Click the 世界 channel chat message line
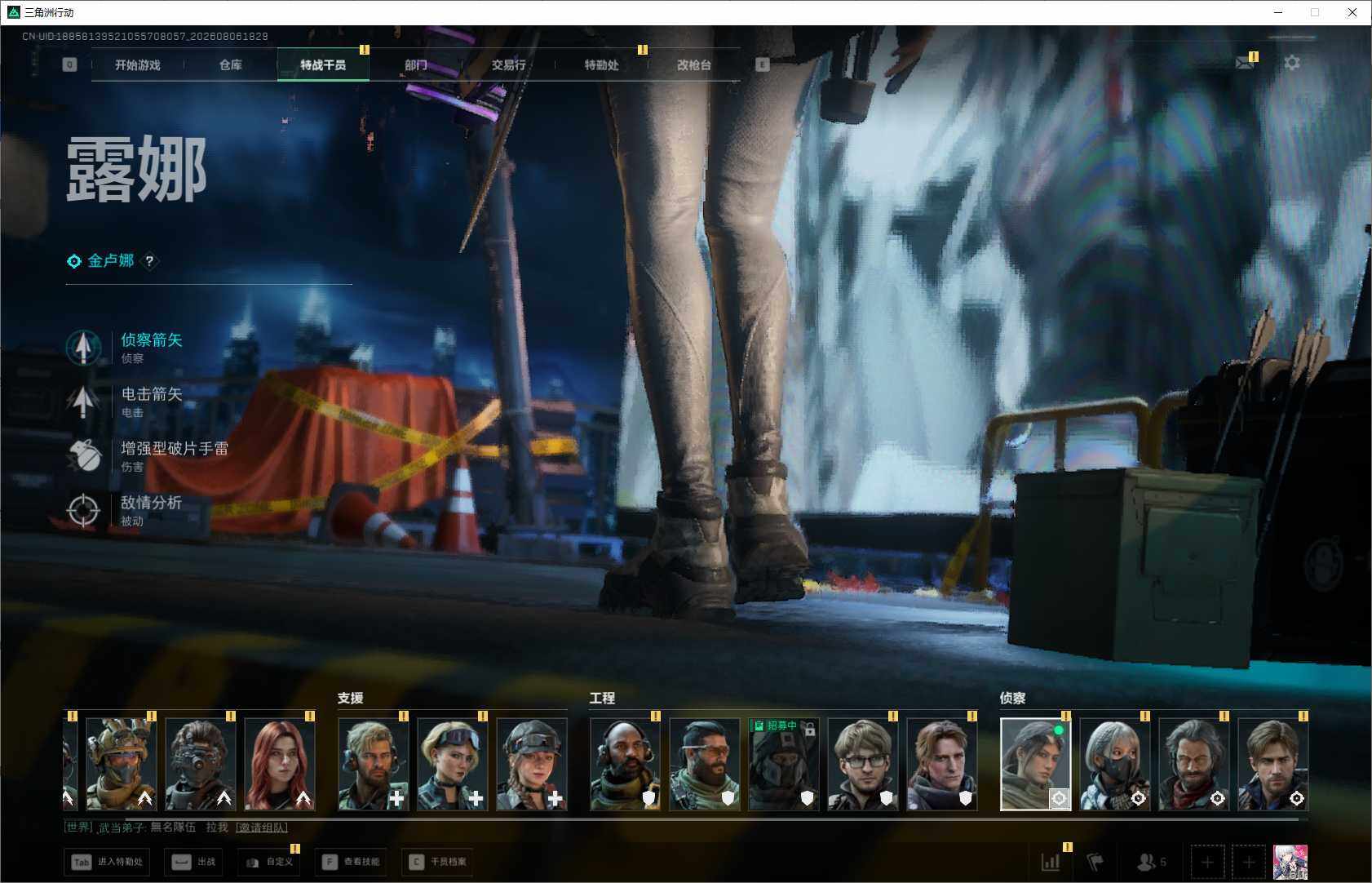 [x=176, y=828]
